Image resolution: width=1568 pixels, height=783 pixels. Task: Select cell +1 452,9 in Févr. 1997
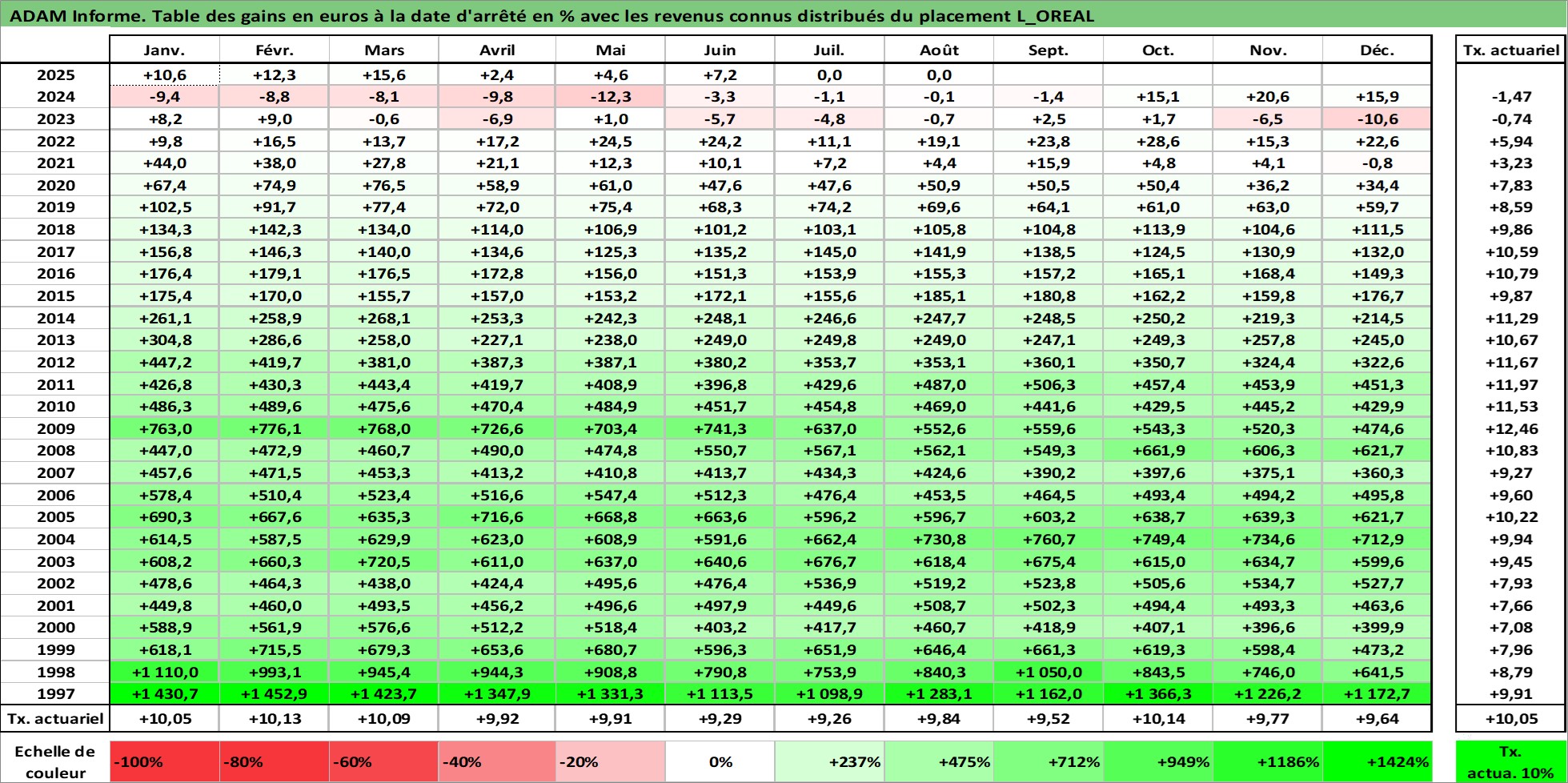tap(275, 694)
